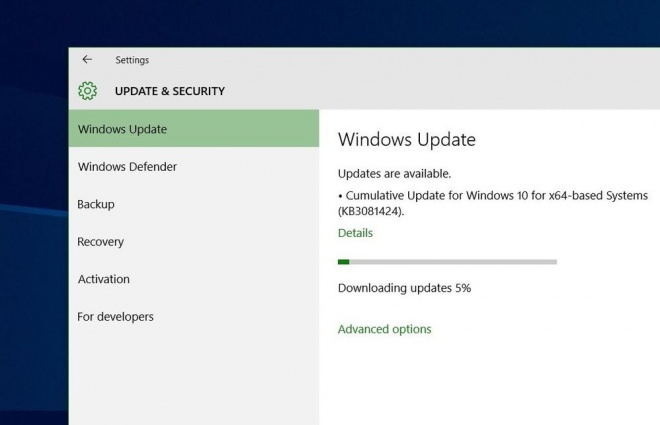Viewport: 660px width, 425px height.
Task: Click the 'Downloading updates 5%' status text
Action: [405, 288]
